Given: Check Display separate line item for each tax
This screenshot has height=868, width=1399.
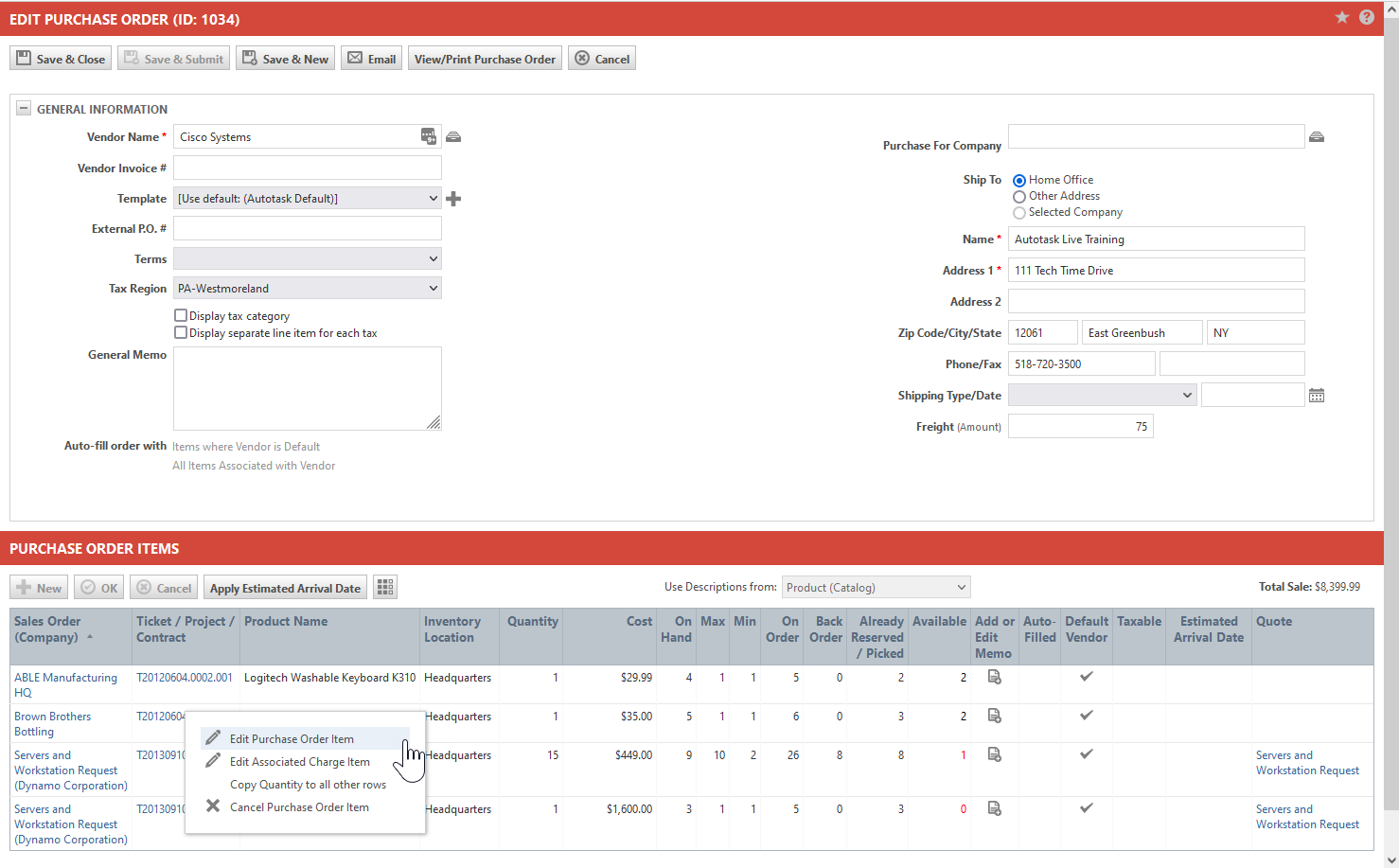Looking at the screenshot, I should (181, 332).
